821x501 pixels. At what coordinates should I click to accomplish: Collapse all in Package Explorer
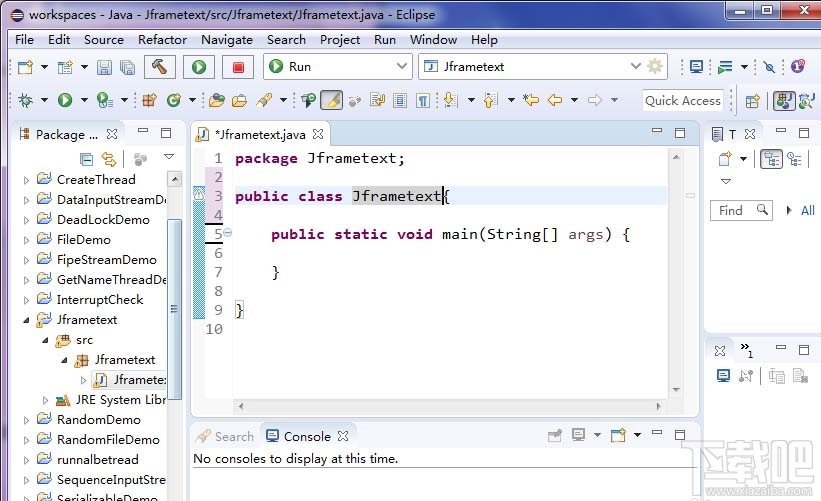(87, 159)
